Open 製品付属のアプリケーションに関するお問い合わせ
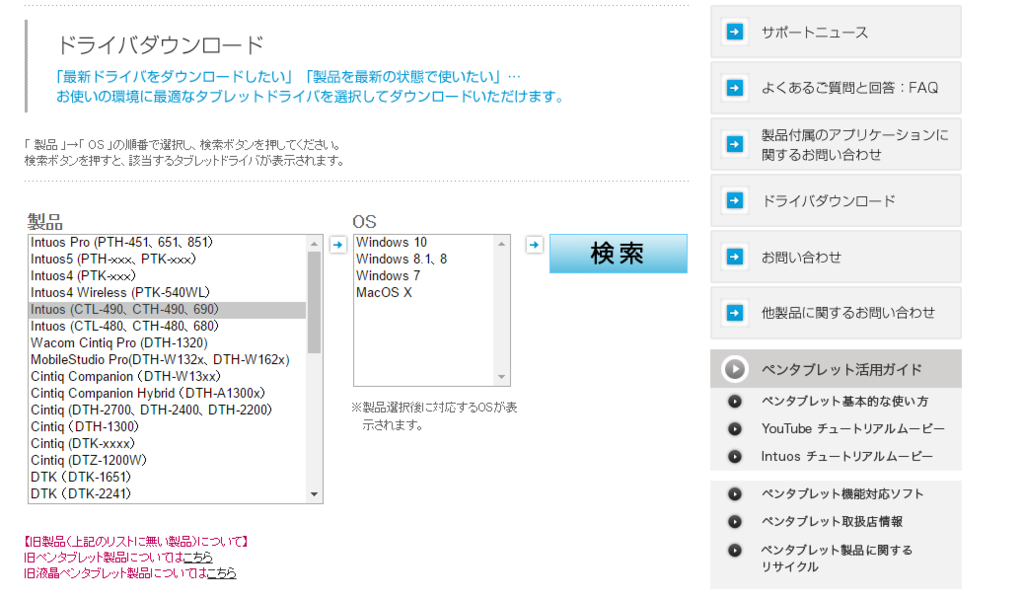The width and height of the screenshot is (1024, 599). [x=836, y=144]
